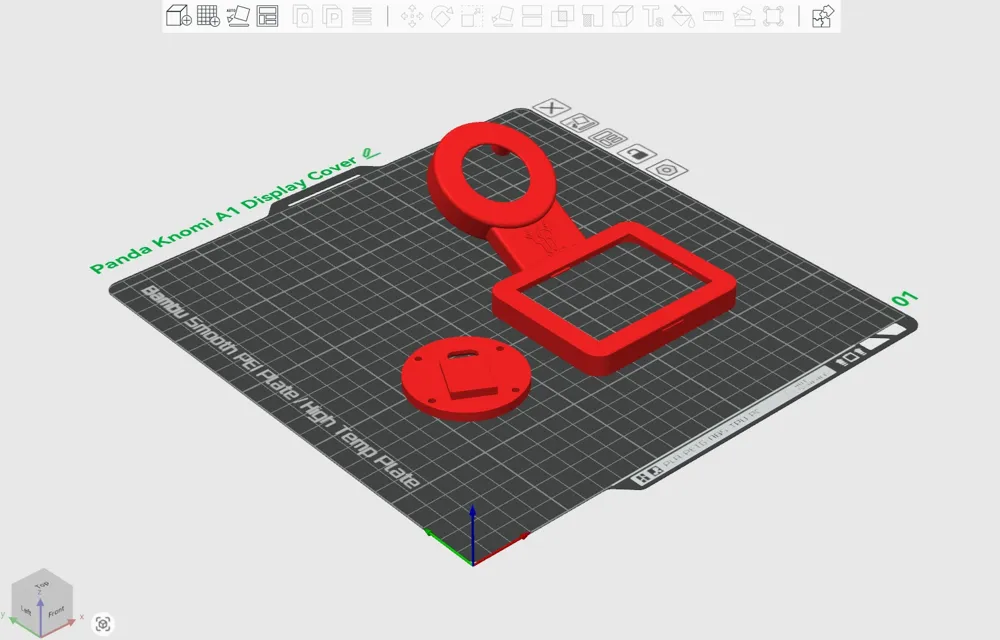The width and height of the screenshot is (1000, 640).
Task: Click the Add plate grid icon
Action: 208,16
